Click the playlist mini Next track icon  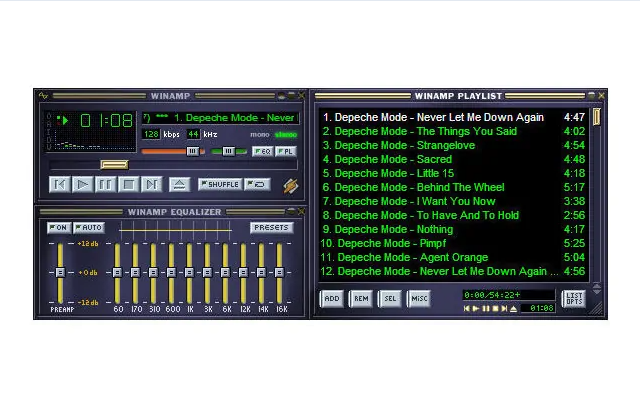(504, 308)
